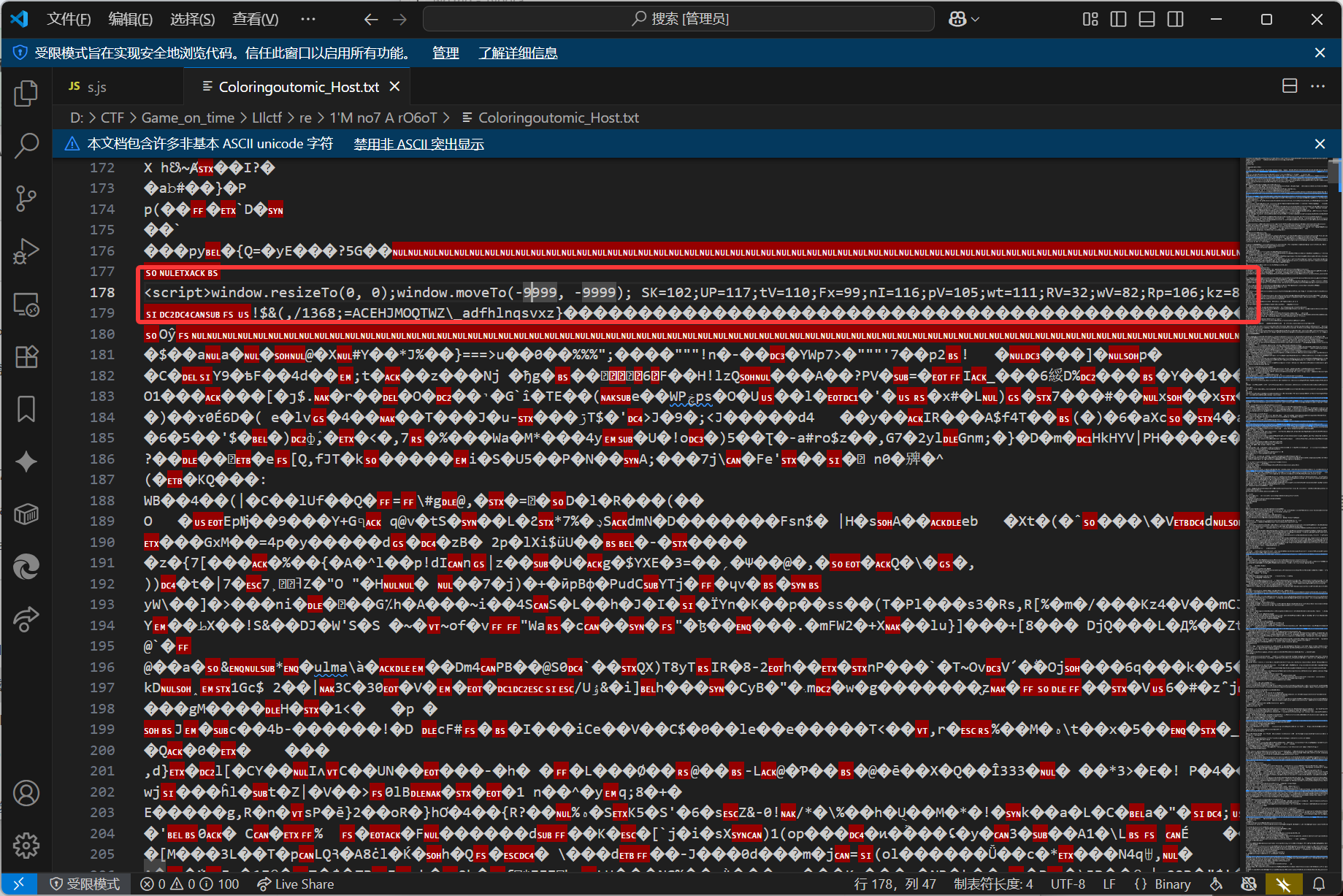Open the Source Control view

26,198
